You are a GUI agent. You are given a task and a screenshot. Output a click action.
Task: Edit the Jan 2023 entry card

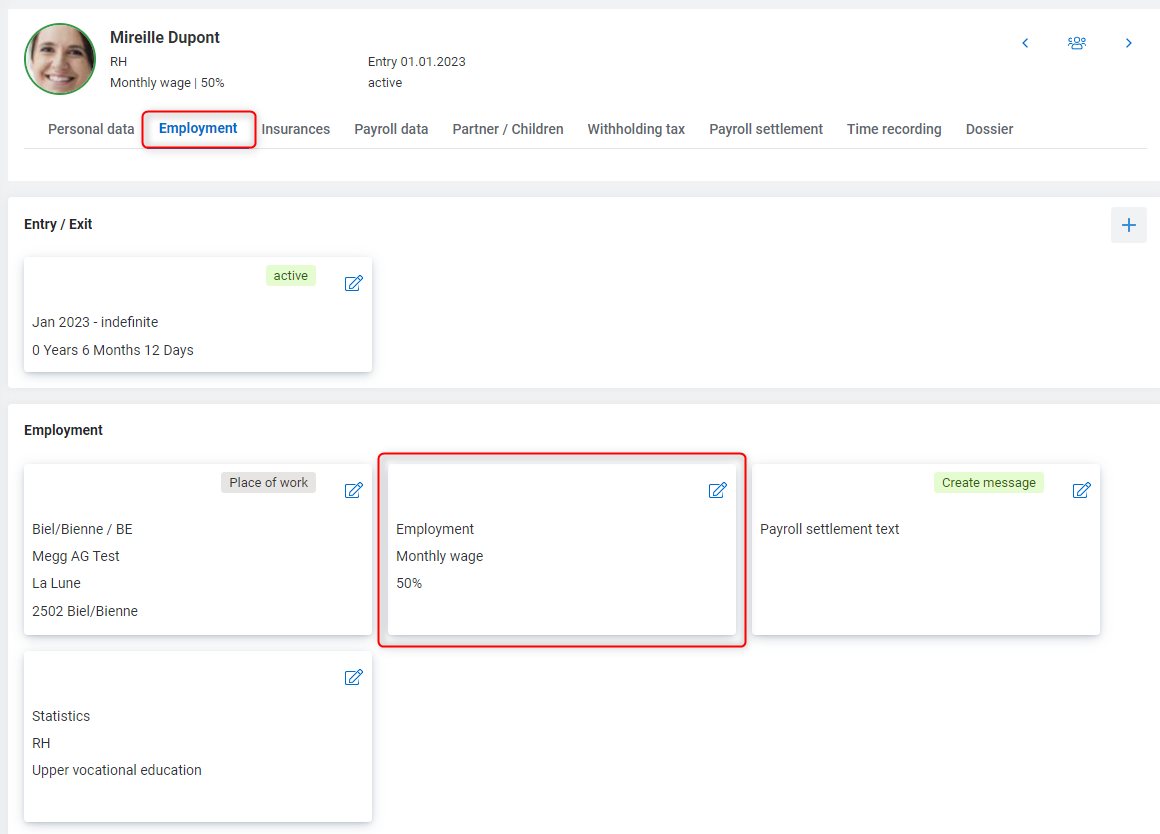tap(354, 283)
